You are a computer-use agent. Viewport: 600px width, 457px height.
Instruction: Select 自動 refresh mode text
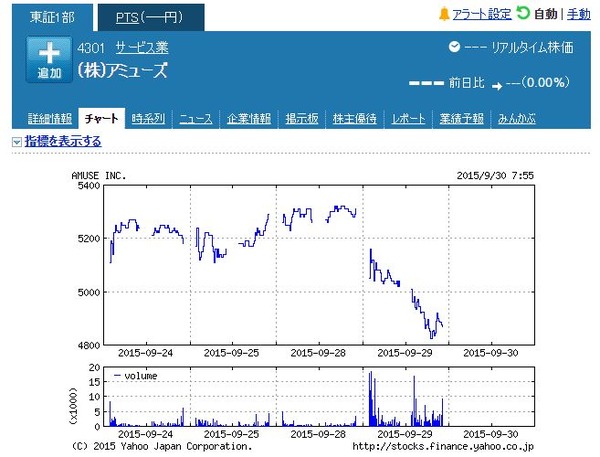(x=546, y=14)
